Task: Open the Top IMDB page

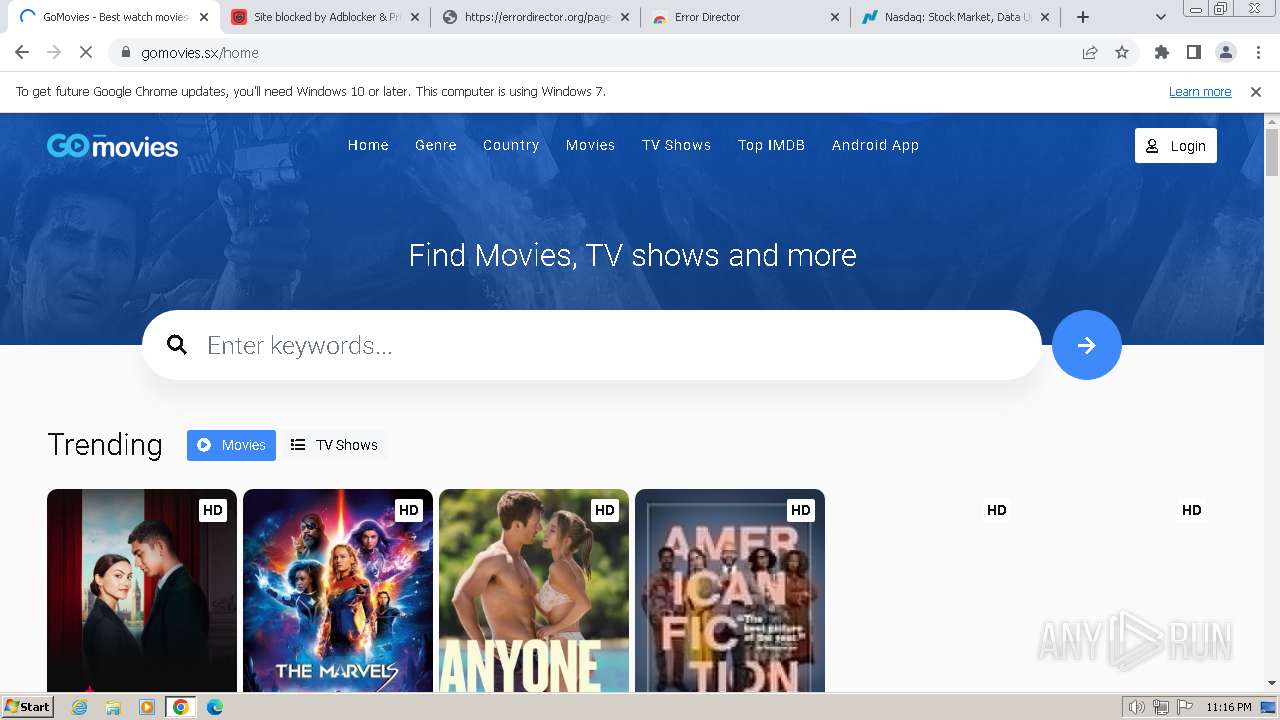Action: (x=771, y=145)
